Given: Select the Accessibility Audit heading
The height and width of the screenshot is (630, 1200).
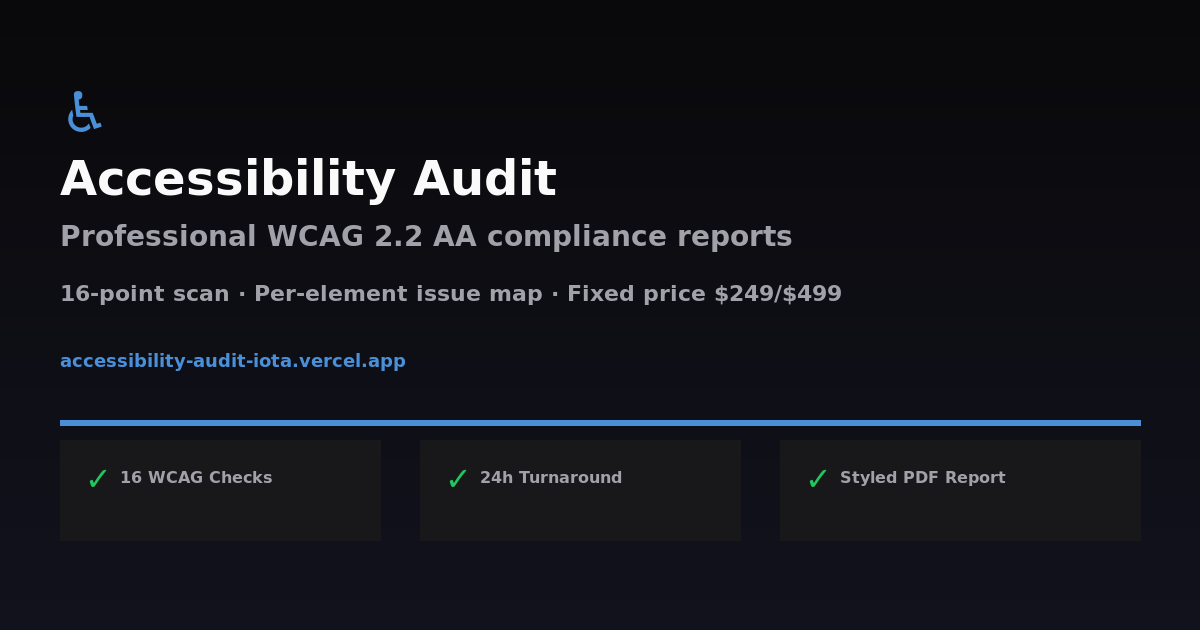Looking at the screenshot, I should pos(308,179).
